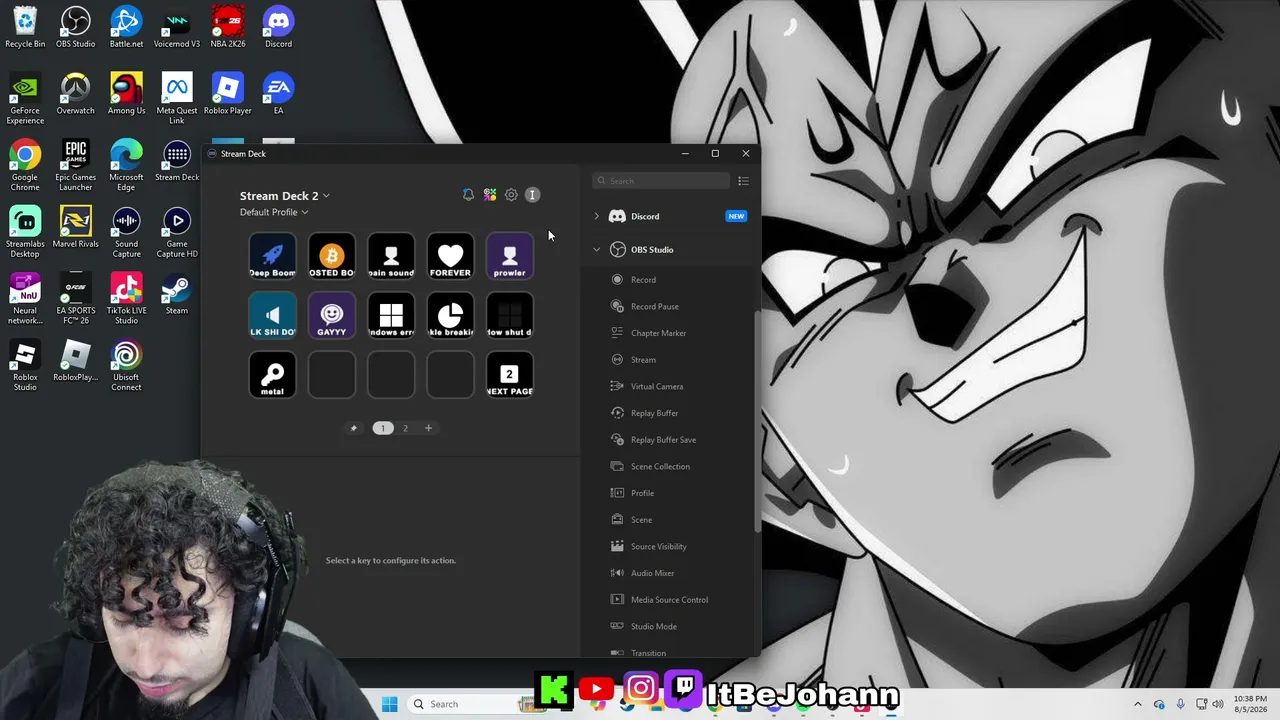Open the Stream Deck Marketplace icon
The height and width of the screenshot is (720, 1280).
[490, 195]
